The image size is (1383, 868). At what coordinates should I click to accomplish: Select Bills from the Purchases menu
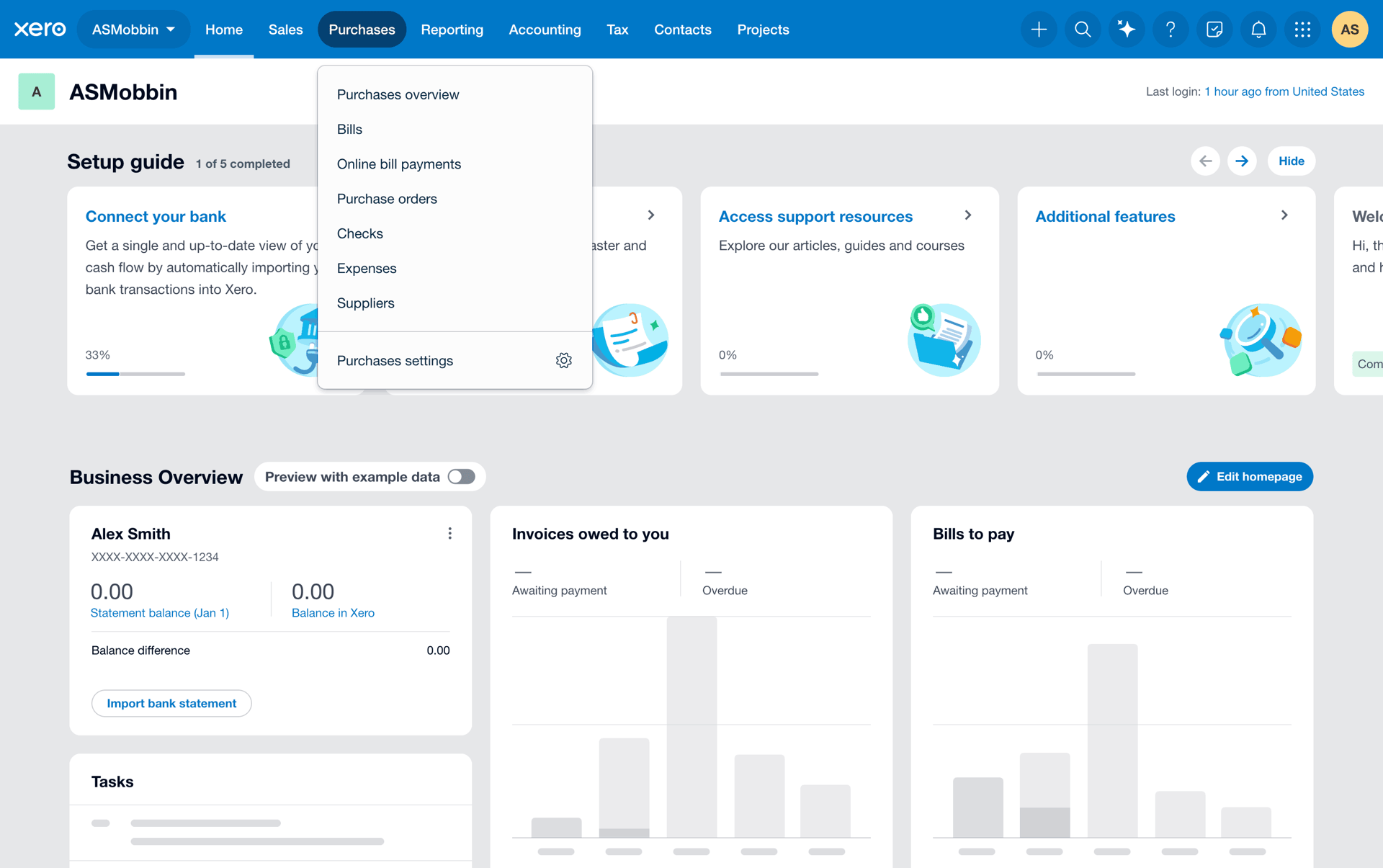[x=455, y=129]
